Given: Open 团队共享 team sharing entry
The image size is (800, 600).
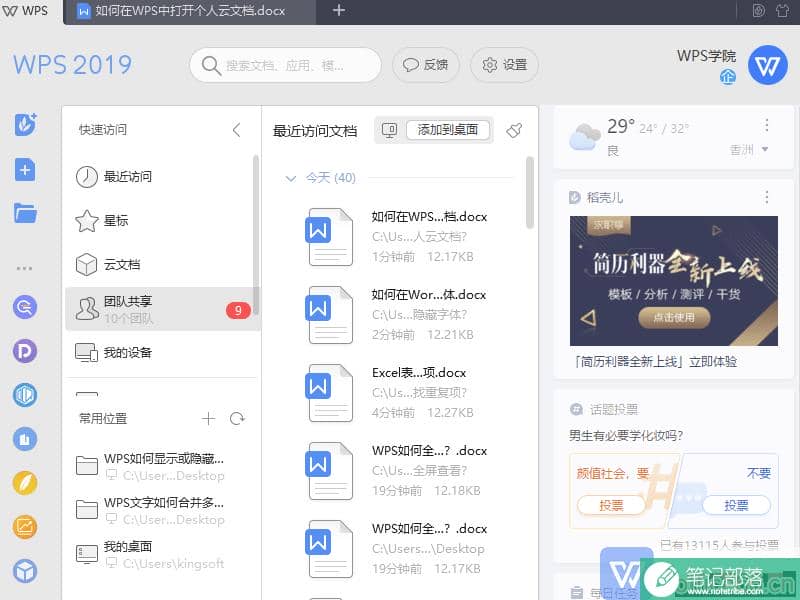Looking at the screenshot, I should (x=161, y=309).
